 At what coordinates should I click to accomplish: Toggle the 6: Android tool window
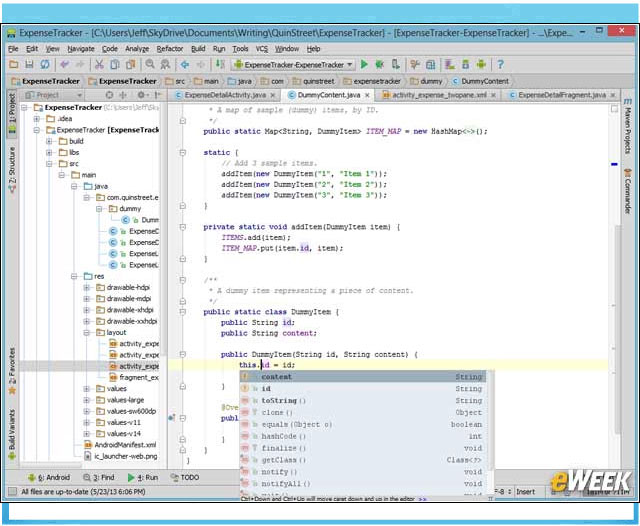(49, 477)
